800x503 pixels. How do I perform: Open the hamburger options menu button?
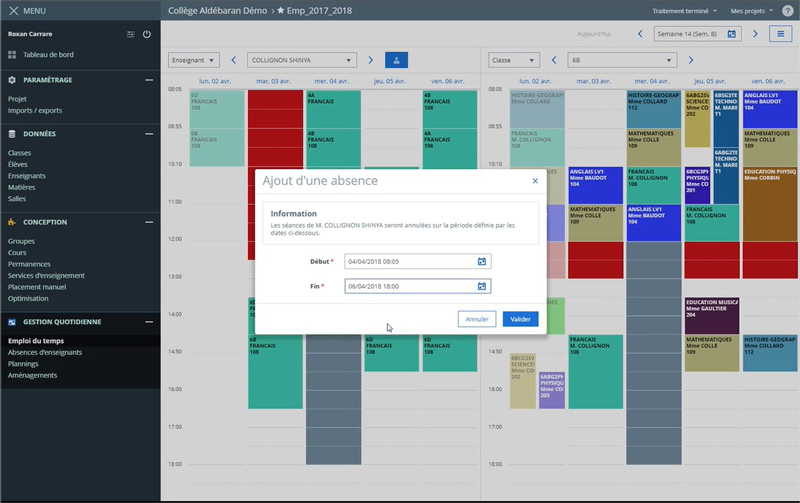point(781,34)
